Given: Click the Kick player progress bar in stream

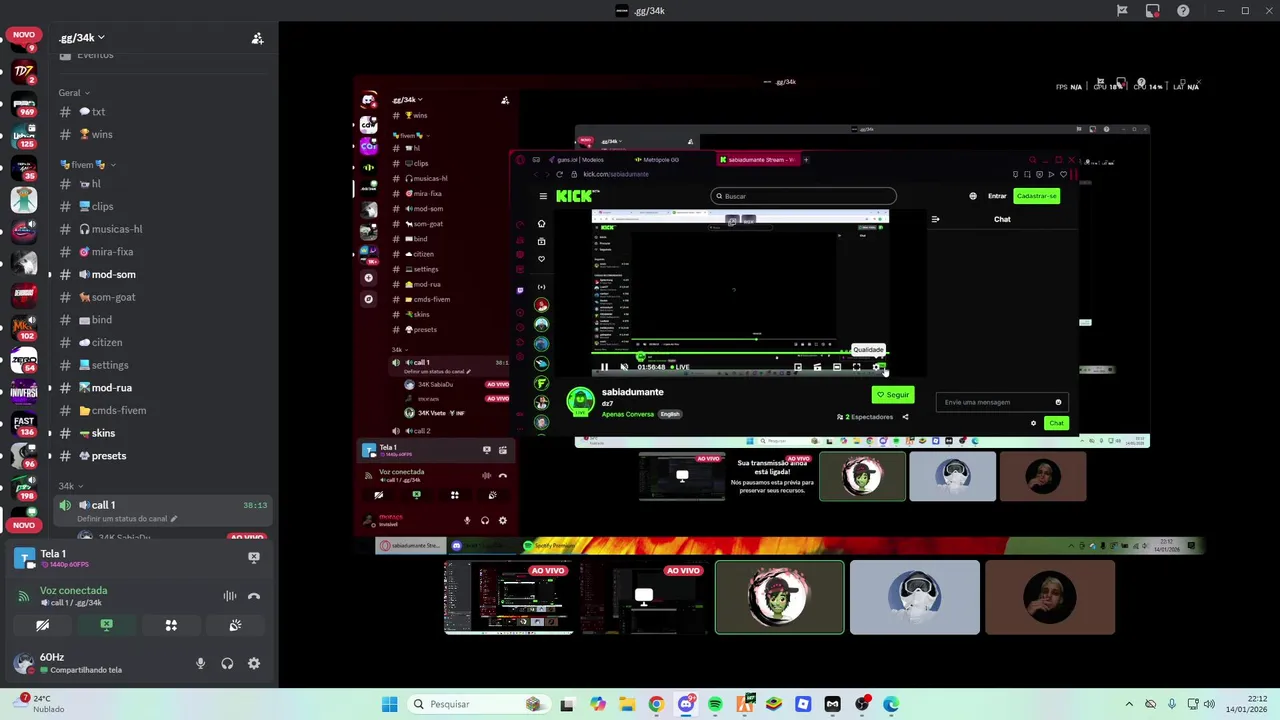Looking at the screenshot, I should pyautogui.click(x=739, y=353).
